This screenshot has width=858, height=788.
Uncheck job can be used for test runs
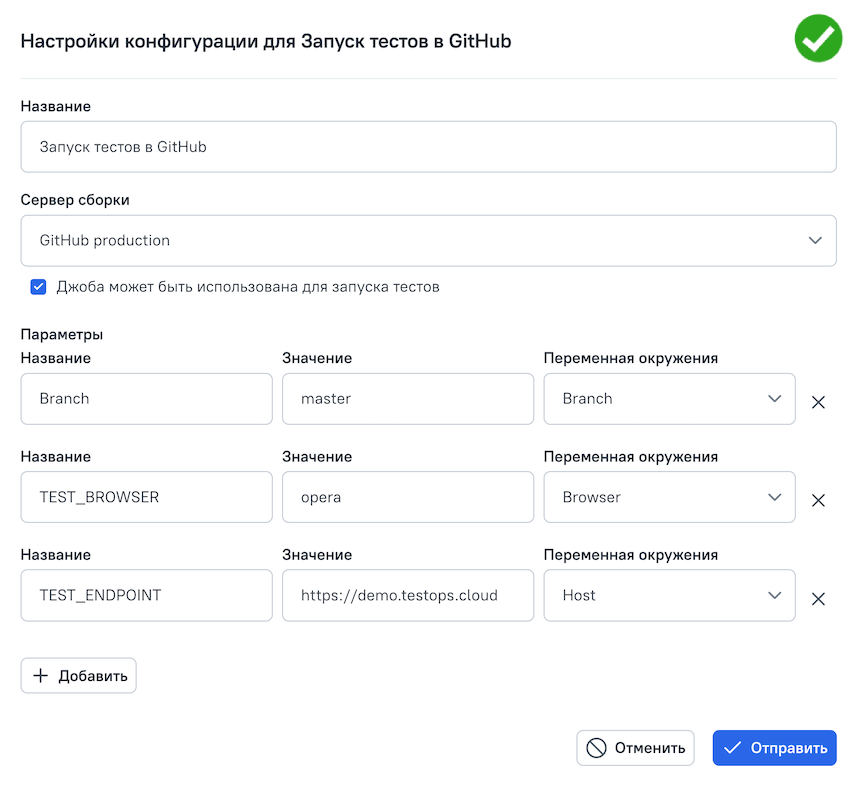pos(39,287)
